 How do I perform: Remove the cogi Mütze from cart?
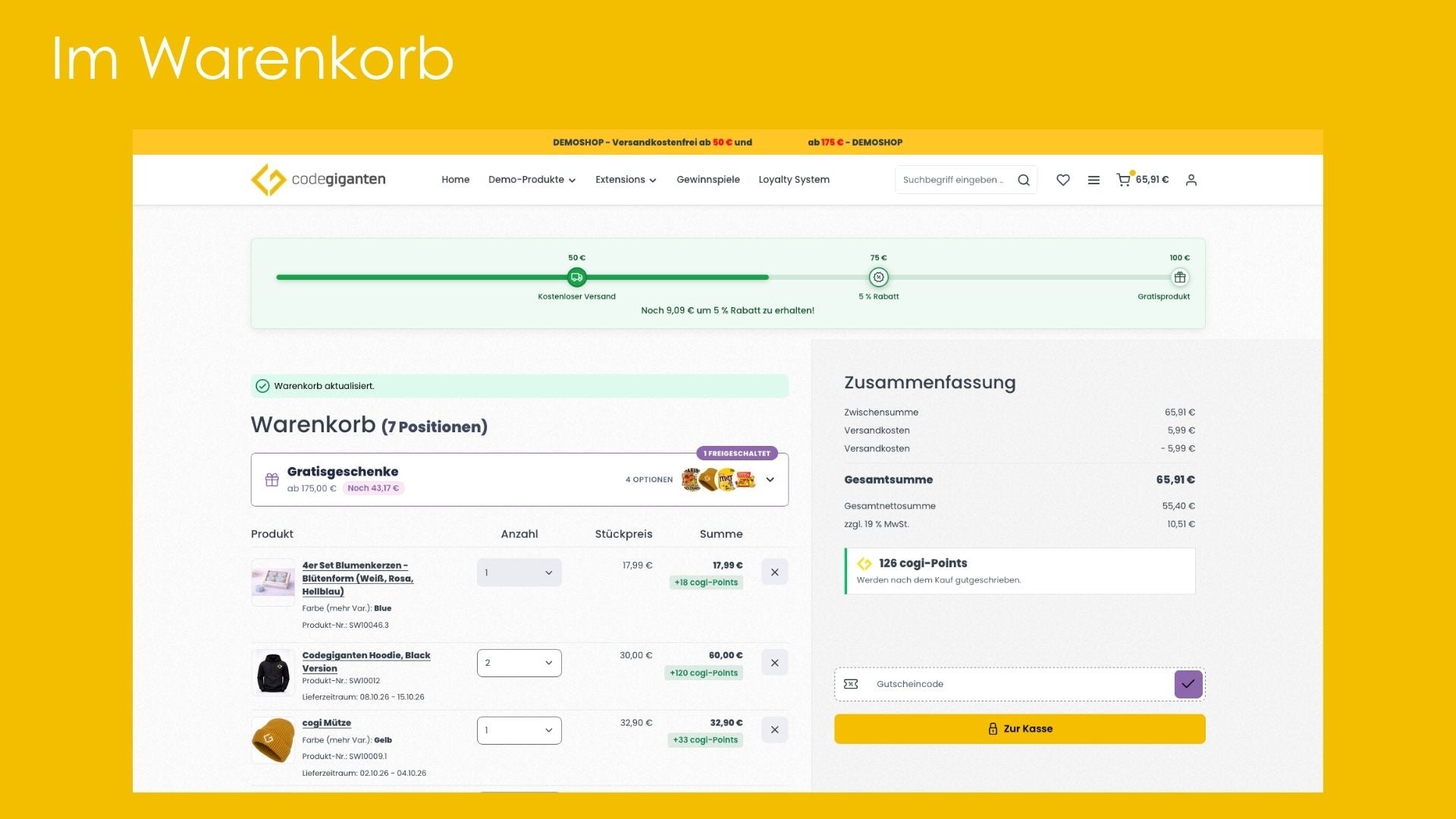click(774, 730)
